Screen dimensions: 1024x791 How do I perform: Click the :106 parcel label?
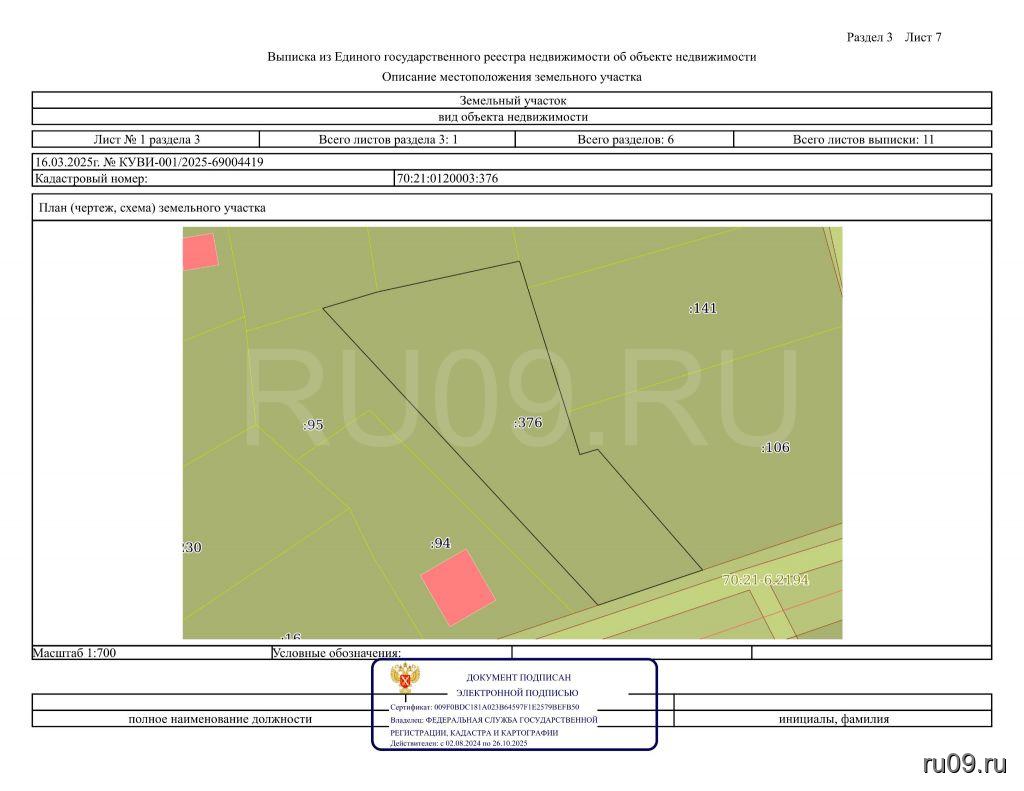[x=775, y=447]
